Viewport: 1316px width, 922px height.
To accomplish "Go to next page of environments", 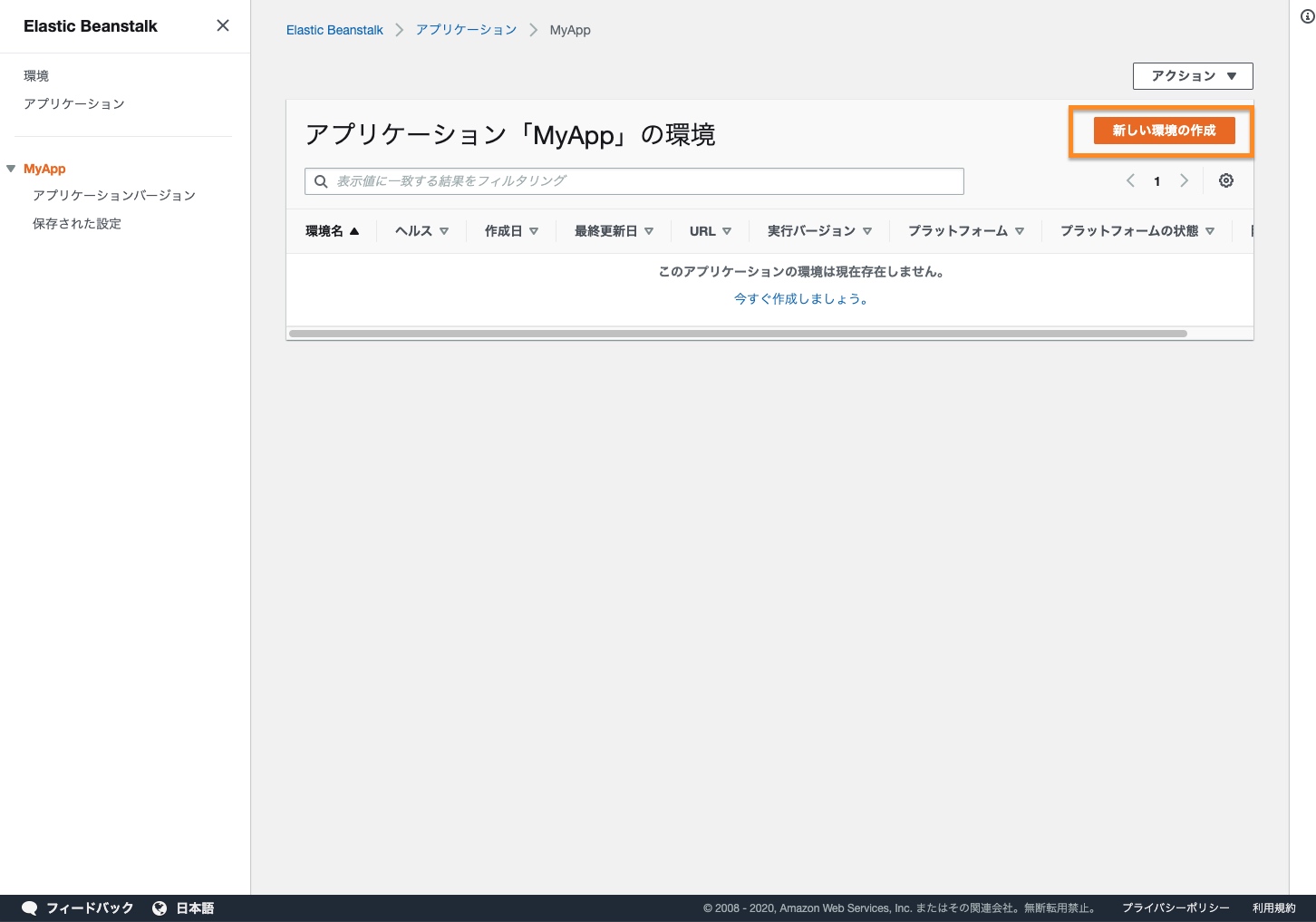I will [1184, 180].
